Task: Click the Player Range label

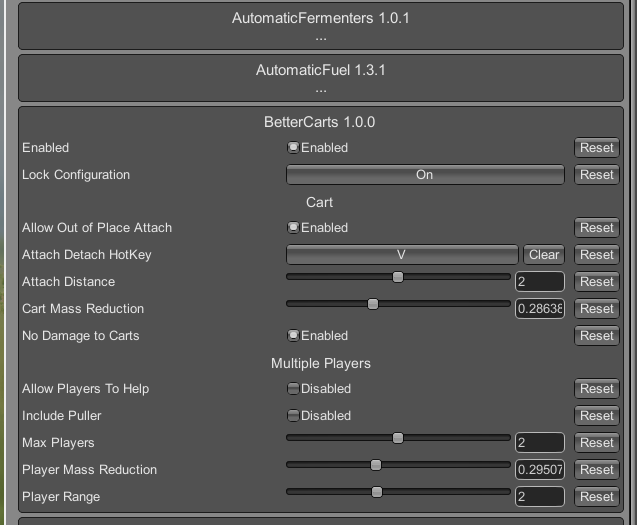Action: pos(61,497)
